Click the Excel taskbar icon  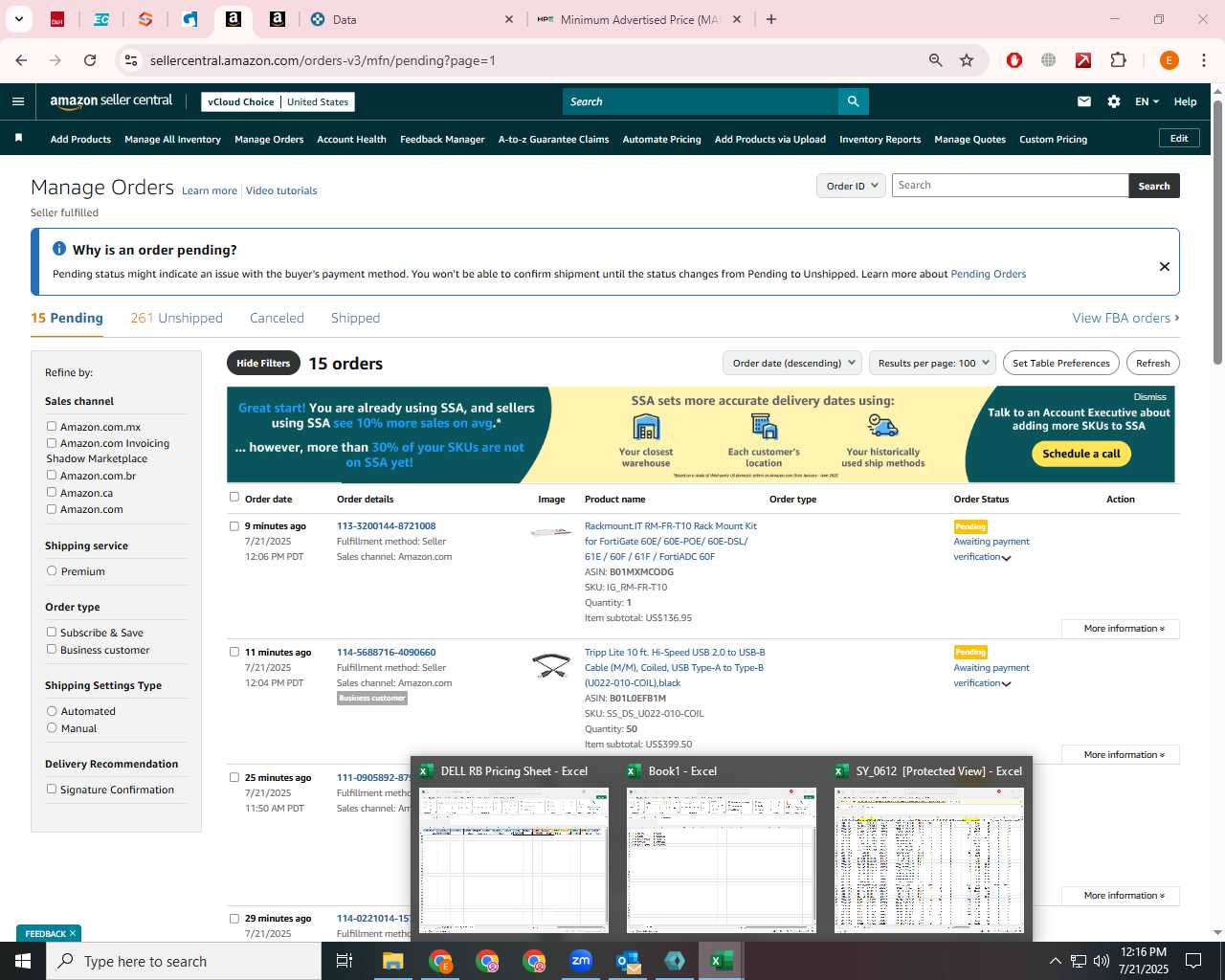click(722, 961)
